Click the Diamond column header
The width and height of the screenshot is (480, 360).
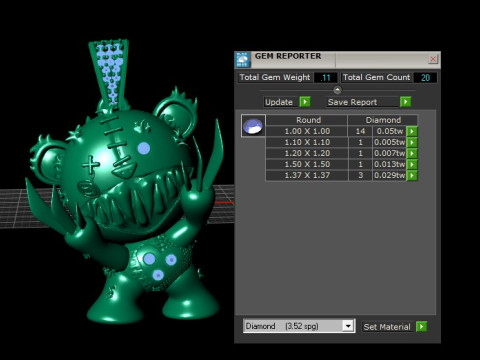[x=383, y=120]
